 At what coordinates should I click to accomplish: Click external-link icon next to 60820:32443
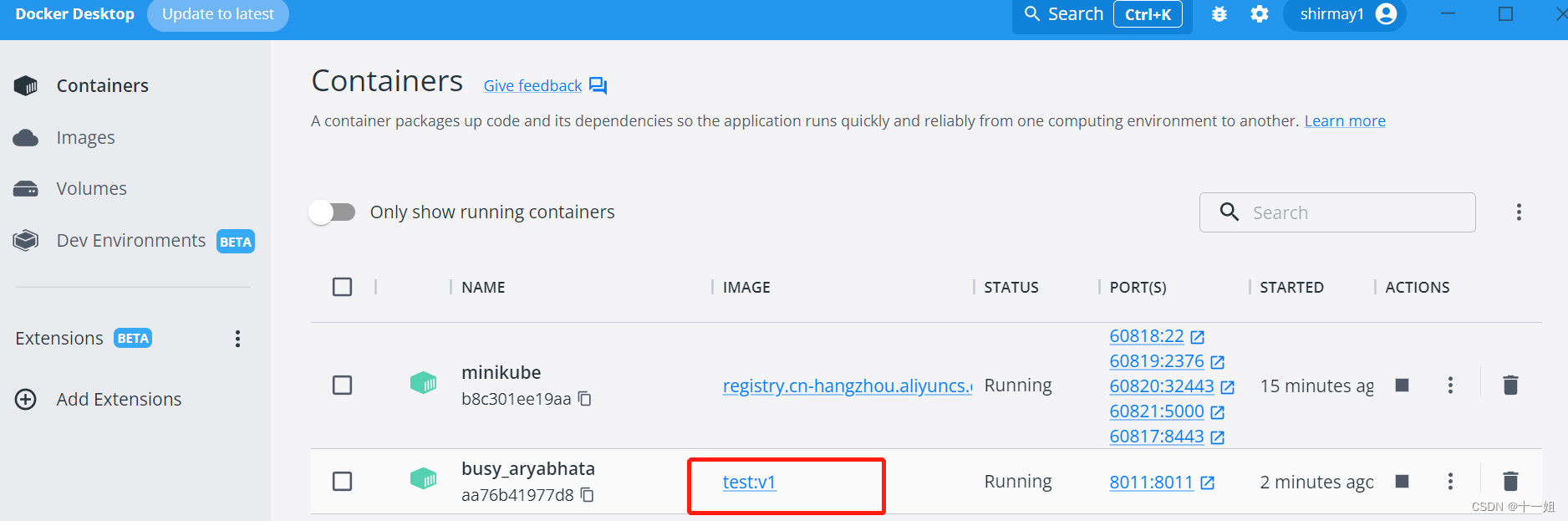1227,387
